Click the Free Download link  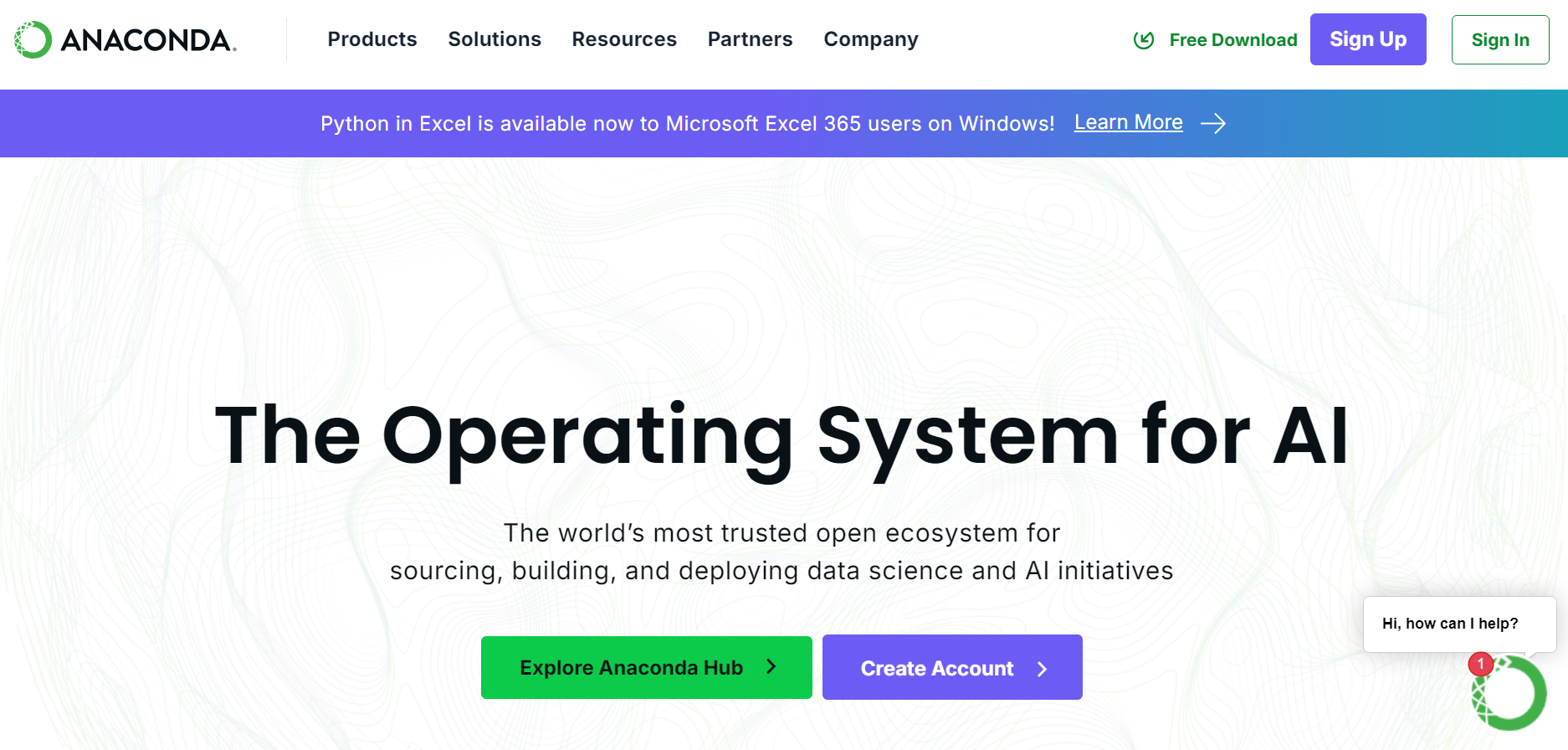tap(1233, 40)
